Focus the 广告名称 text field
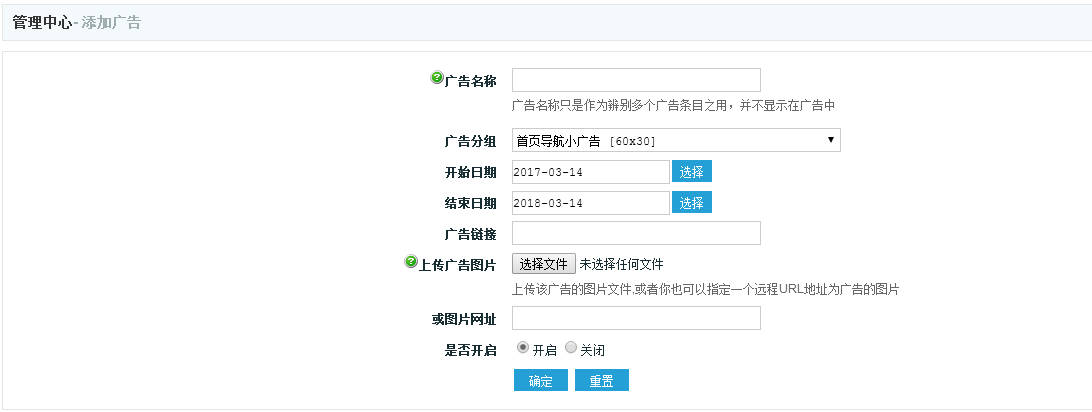This screenshot has height=412, width=1092. coord(637,80)
